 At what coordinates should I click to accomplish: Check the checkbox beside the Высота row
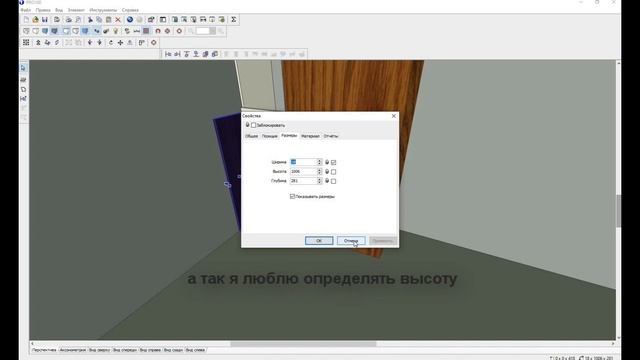(333, 172)
